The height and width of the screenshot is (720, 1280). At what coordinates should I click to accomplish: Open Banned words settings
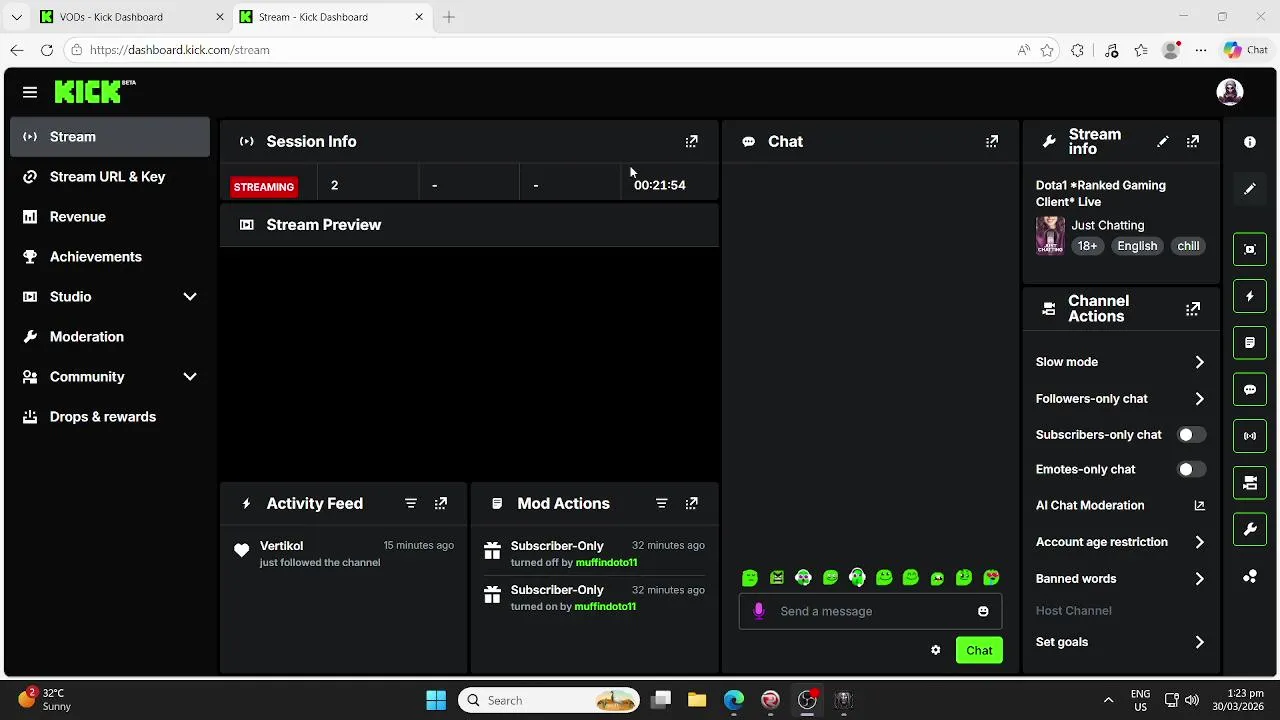coord(1120,579)
